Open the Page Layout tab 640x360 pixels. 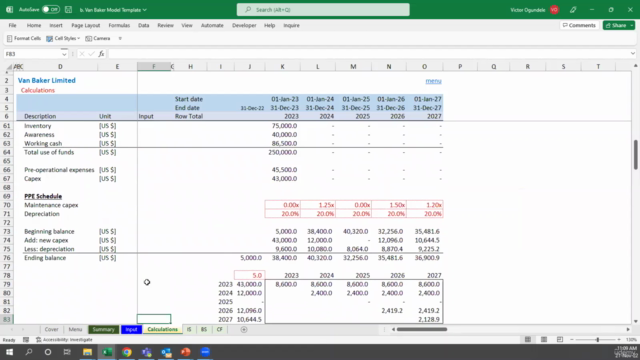(x=86, y=25)
